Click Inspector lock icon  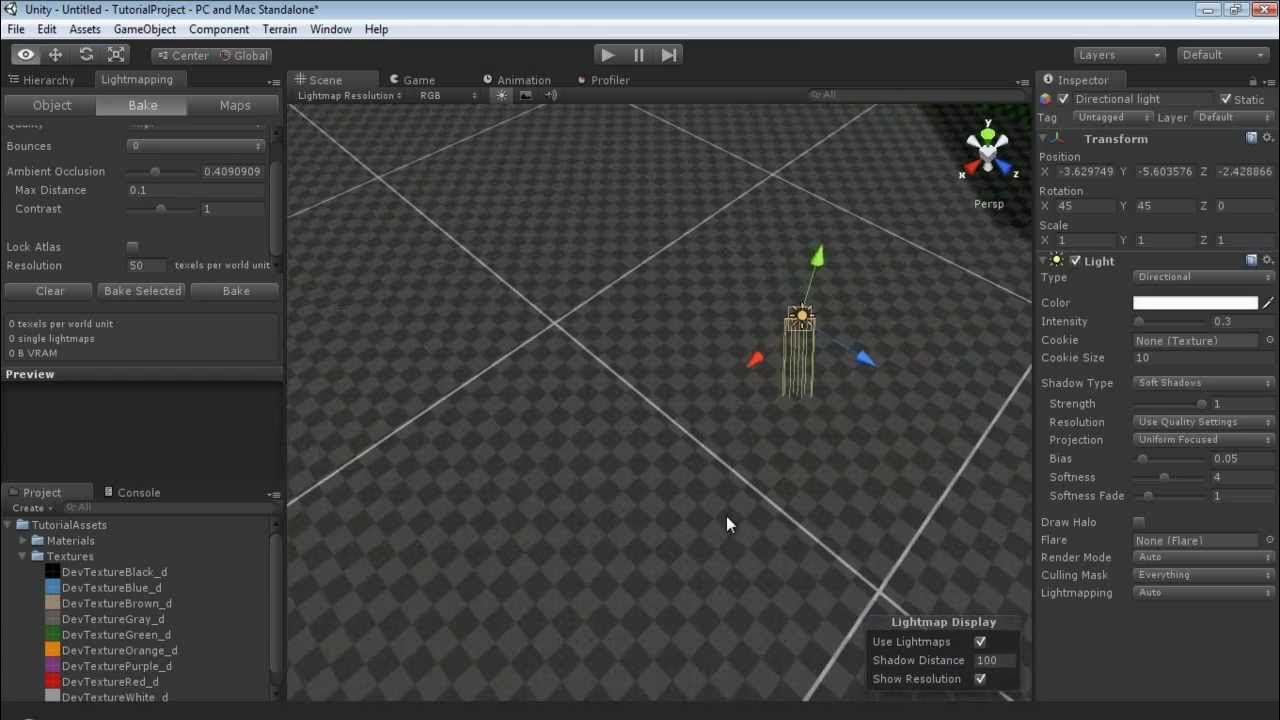(1253, 81)
